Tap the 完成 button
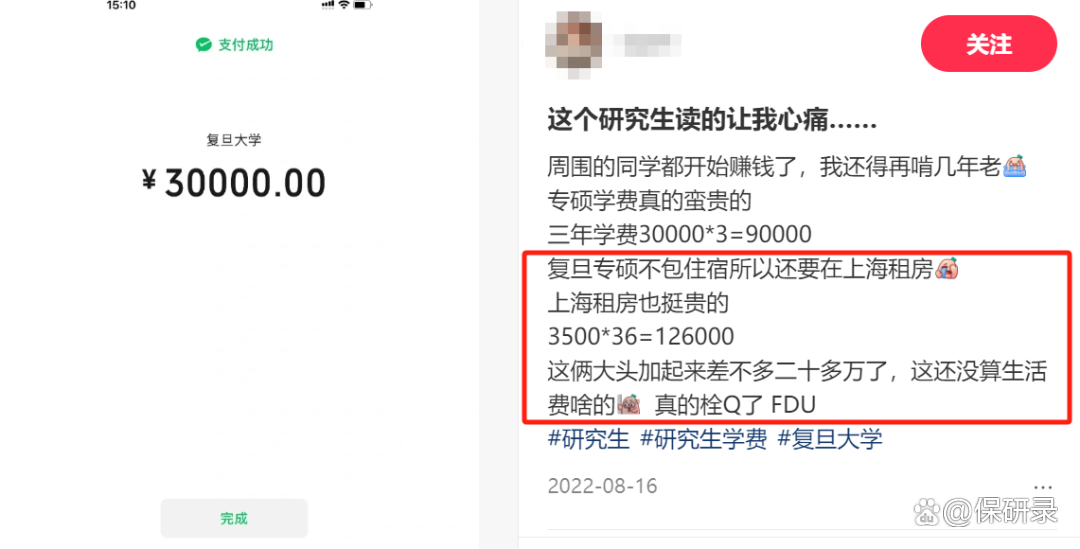This screenshot has height=549, width=1080. [x=234, y=518]
